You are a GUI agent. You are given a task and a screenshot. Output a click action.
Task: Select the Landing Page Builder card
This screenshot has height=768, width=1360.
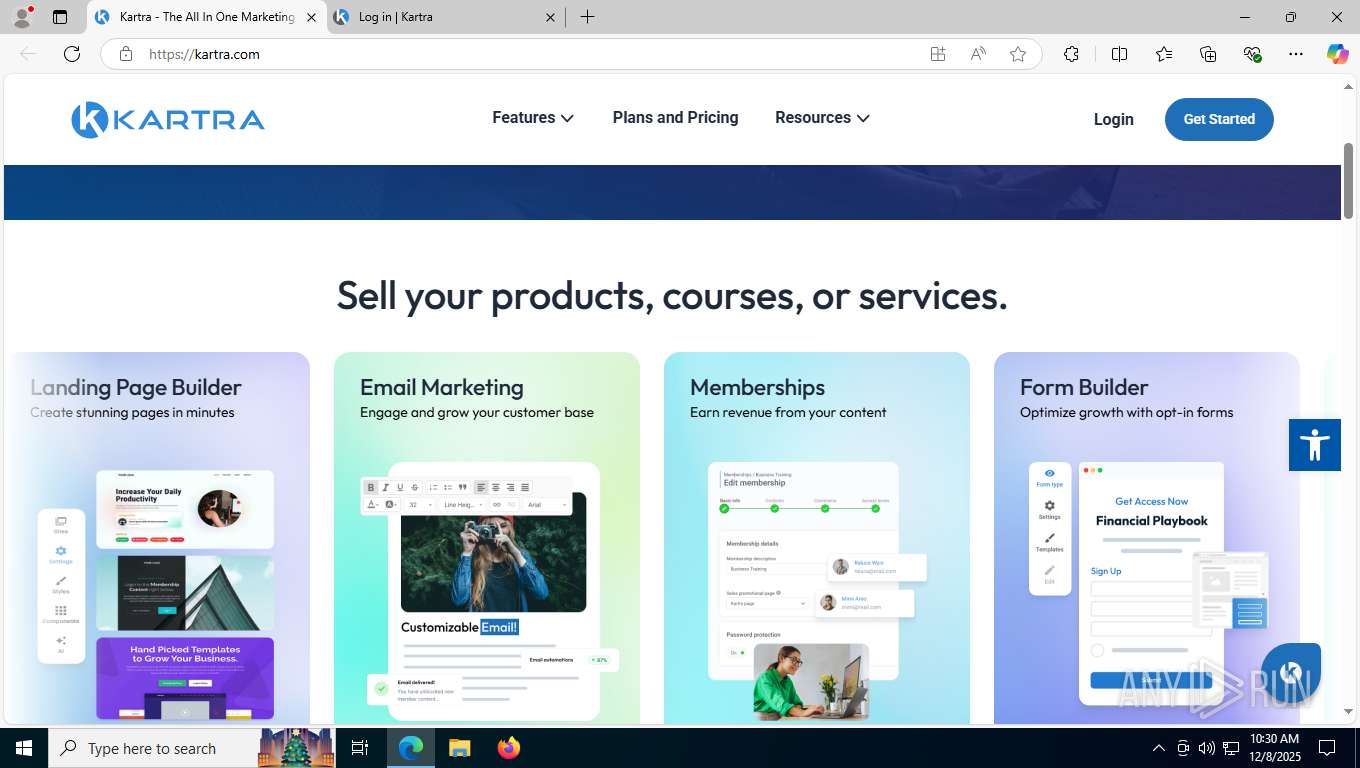tap(157, 538)
